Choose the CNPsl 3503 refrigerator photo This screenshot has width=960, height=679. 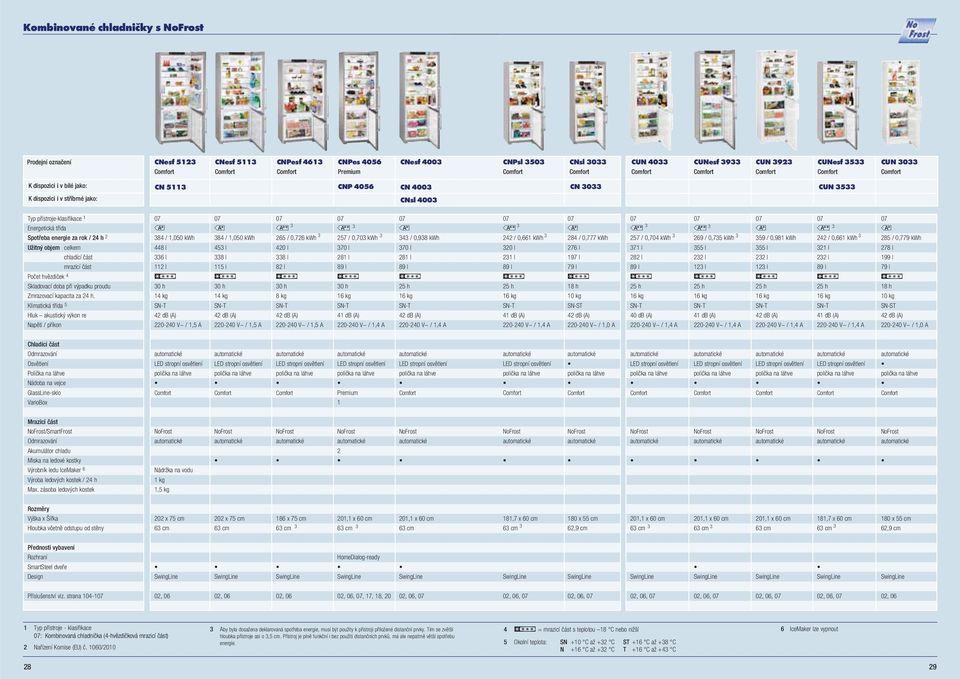(x=524, y=105)
